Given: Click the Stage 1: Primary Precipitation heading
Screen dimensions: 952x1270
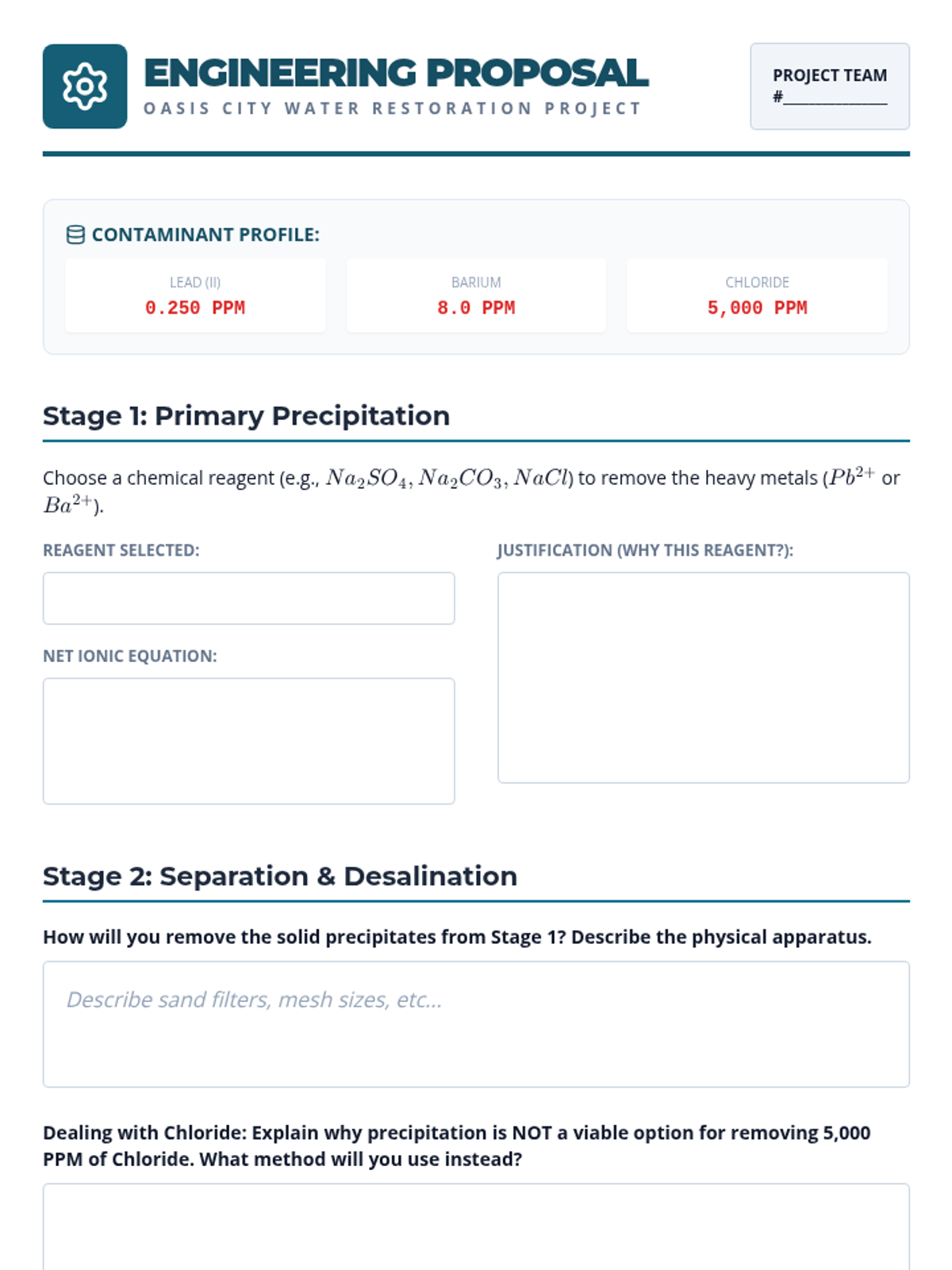Looking at the screenshot, I should click(246, 416).
